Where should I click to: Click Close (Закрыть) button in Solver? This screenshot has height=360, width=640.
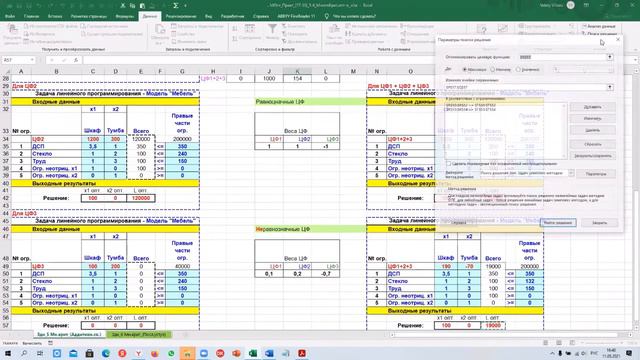click(599, 223)
